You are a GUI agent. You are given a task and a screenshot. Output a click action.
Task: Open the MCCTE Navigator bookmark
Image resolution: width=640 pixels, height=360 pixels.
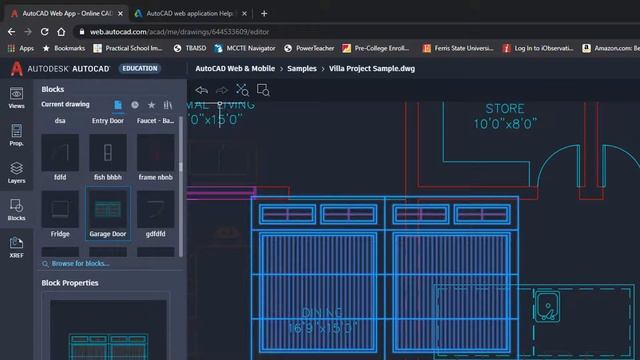[245, 48]
